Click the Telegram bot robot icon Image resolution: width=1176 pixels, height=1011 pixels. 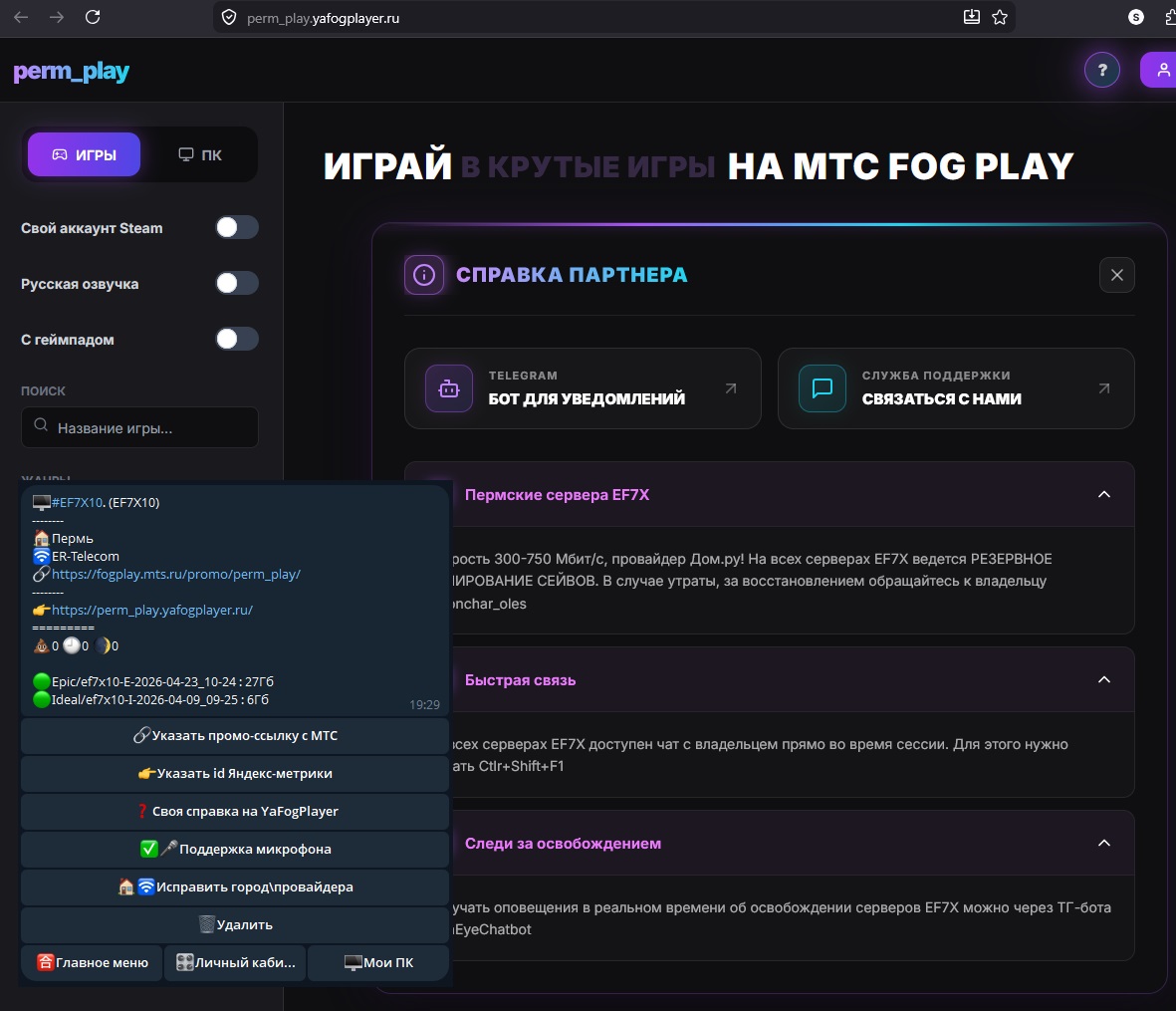449,388
